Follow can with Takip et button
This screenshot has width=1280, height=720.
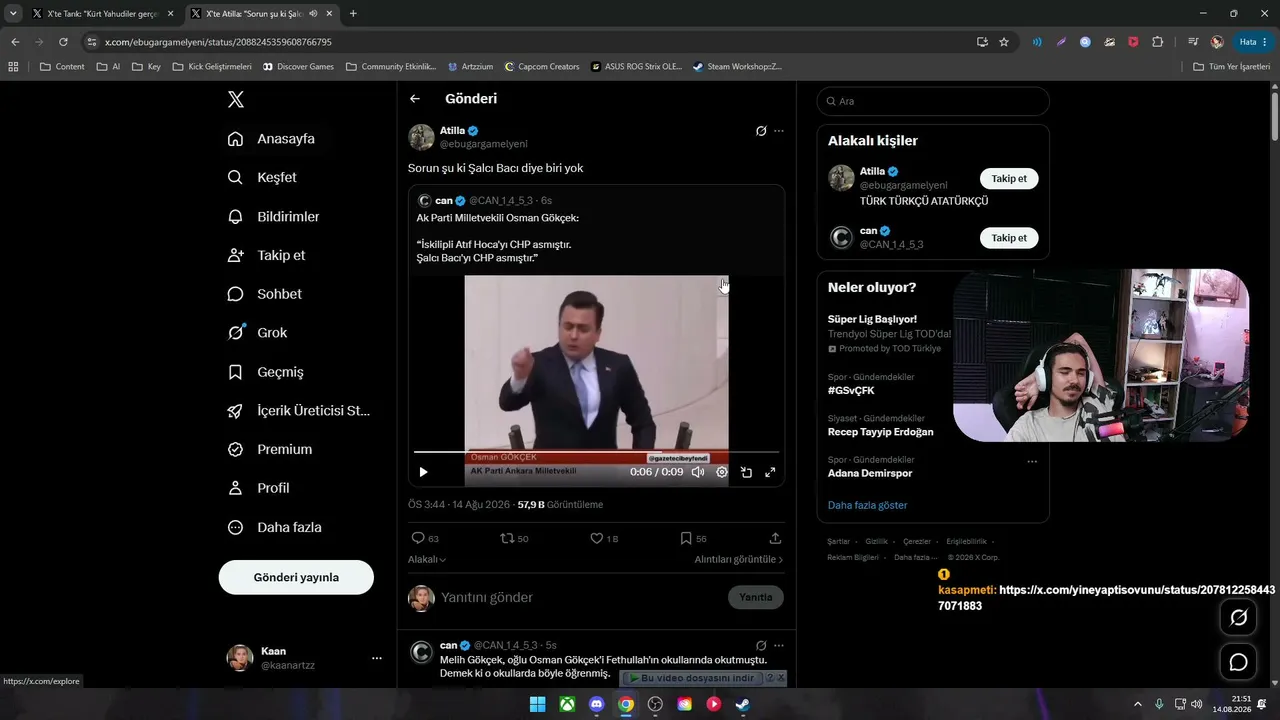pos(1009,238)
